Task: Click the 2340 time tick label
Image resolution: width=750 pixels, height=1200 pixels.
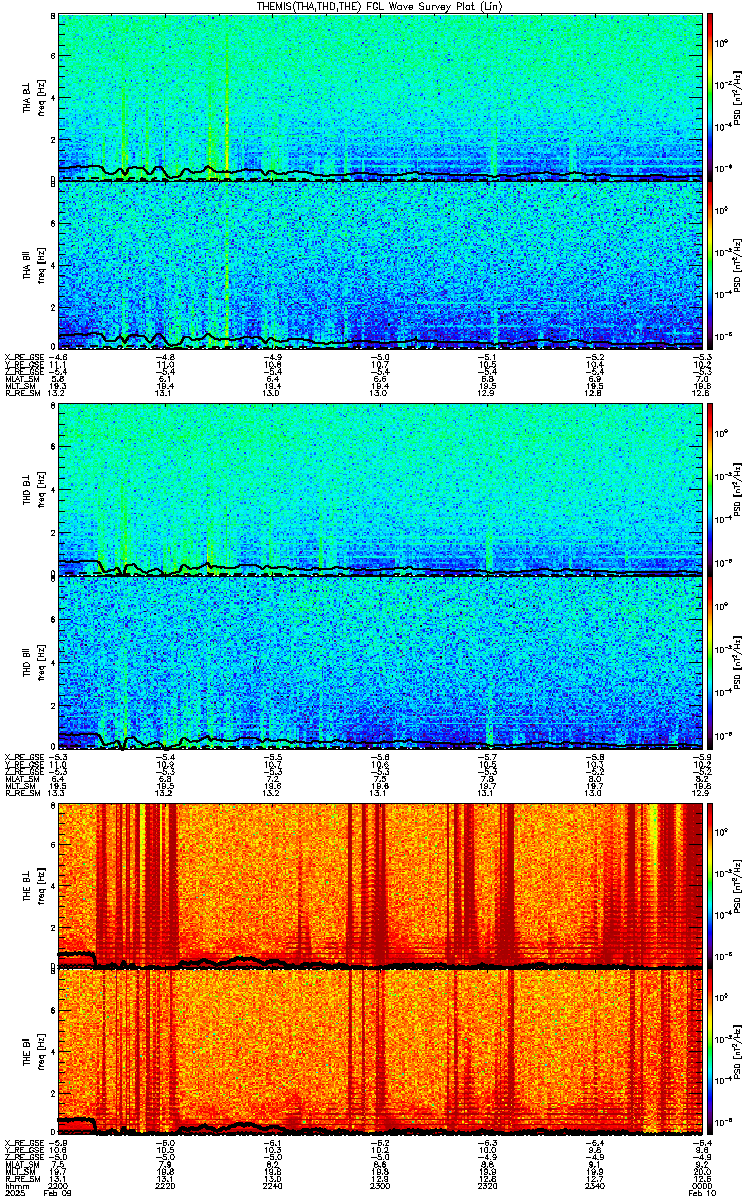Action: click(x=595, y=1186)
